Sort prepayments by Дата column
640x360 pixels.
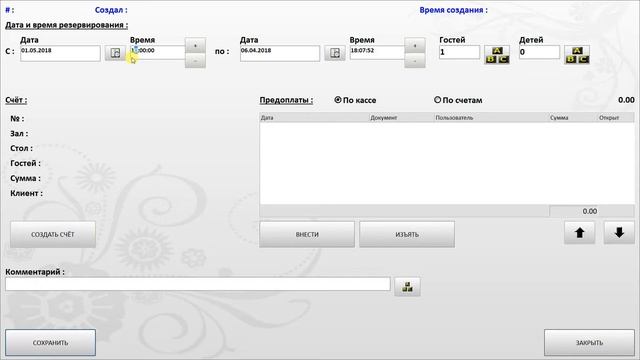click(314, 118)
